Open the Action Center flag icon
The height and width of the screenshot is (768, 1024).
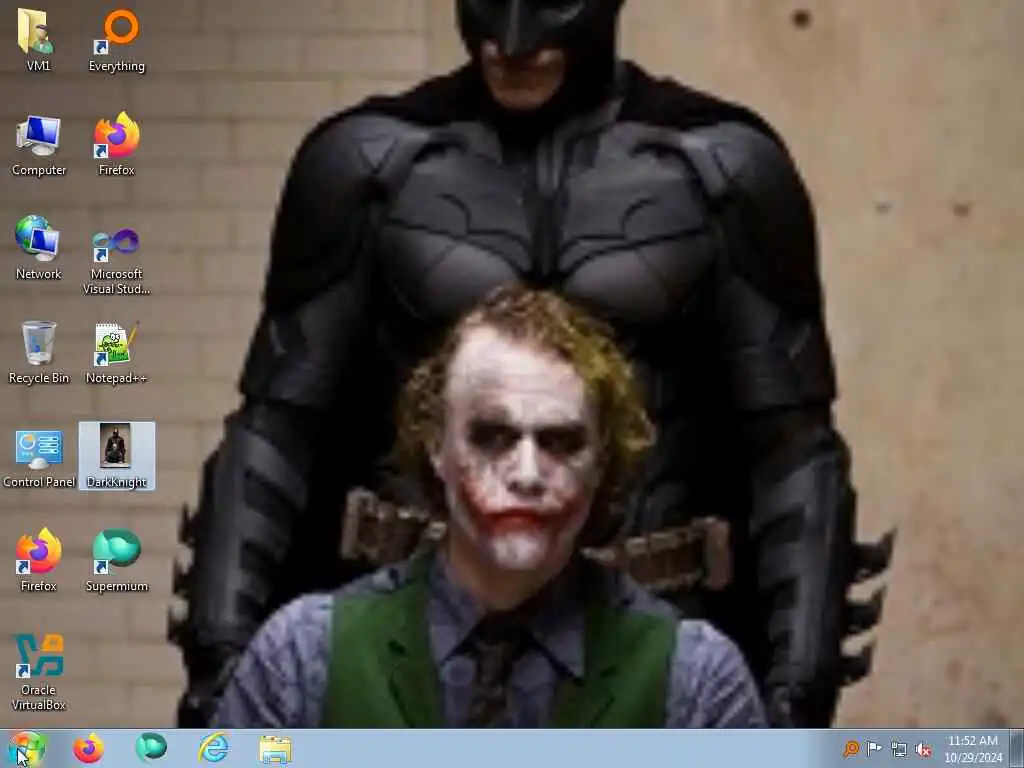coord(874,749)
